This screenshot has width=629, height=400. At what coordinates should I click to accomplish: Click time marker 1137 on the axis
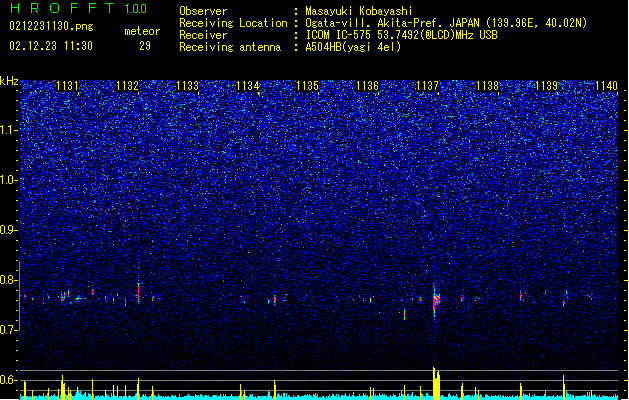(x=428, y=86)
